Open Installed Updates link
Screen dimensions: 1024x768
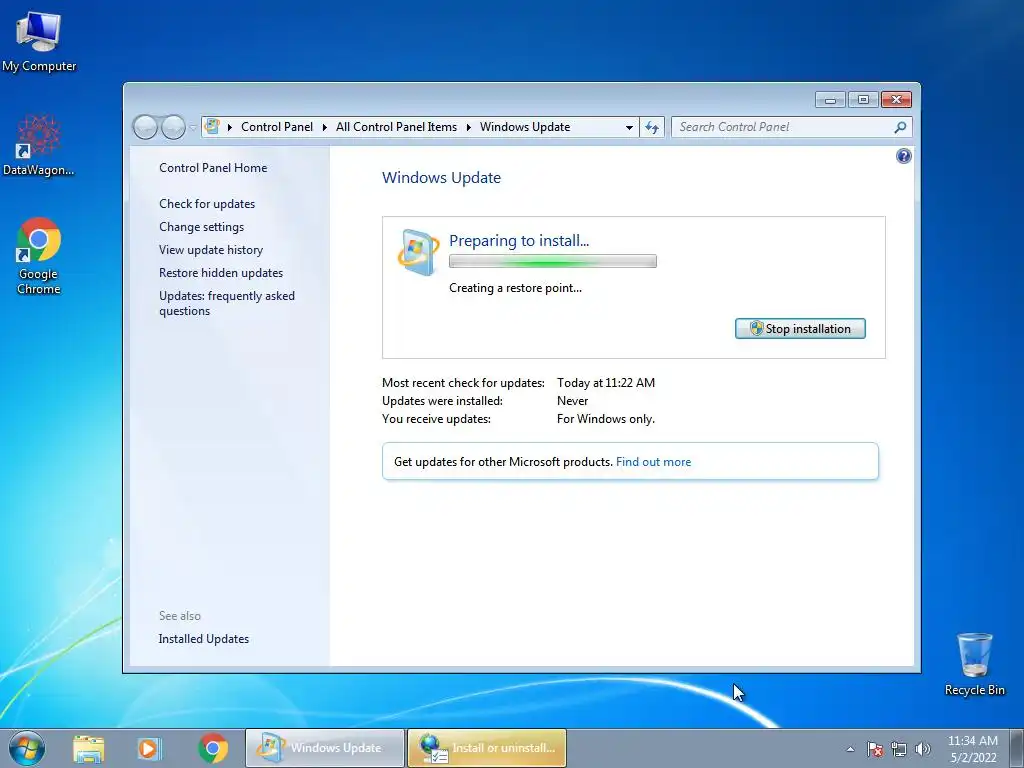point(203,639)
